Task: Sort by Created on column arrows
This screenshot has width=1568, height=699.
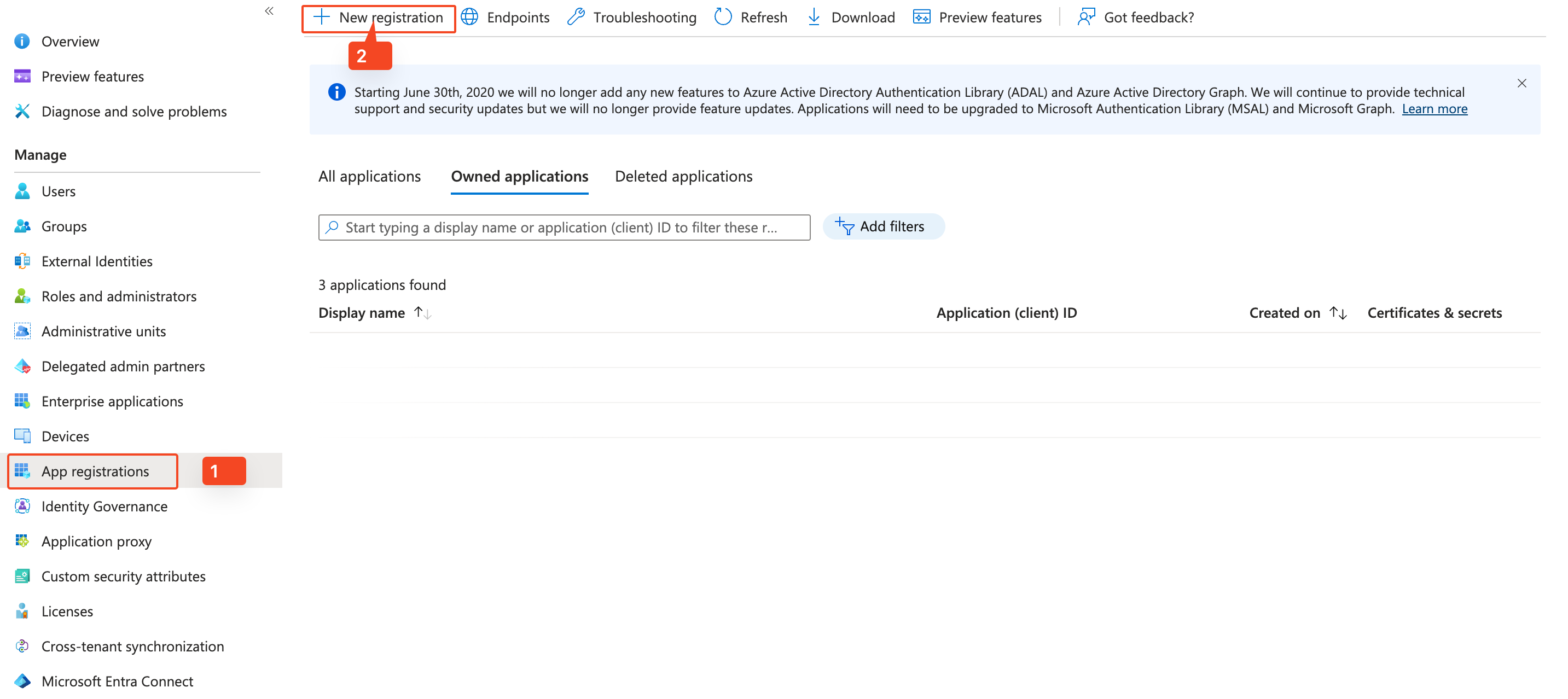Action: coord(1338,313)
